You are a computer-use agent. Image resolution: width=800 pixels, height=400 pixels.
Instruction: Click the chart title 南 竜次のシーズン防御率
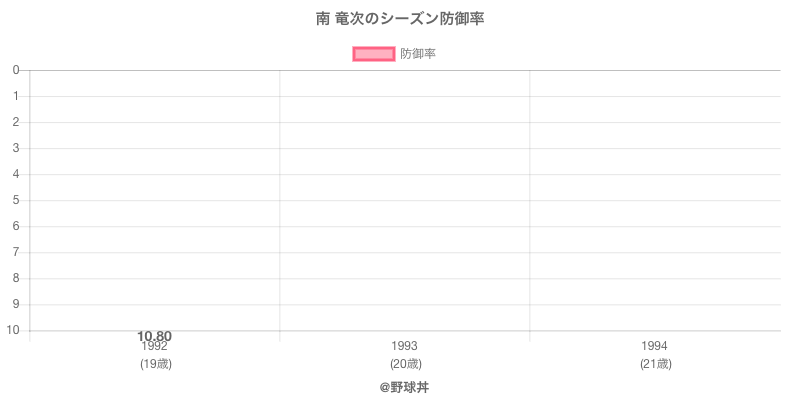pyautogui.click(x=400, y=19)
